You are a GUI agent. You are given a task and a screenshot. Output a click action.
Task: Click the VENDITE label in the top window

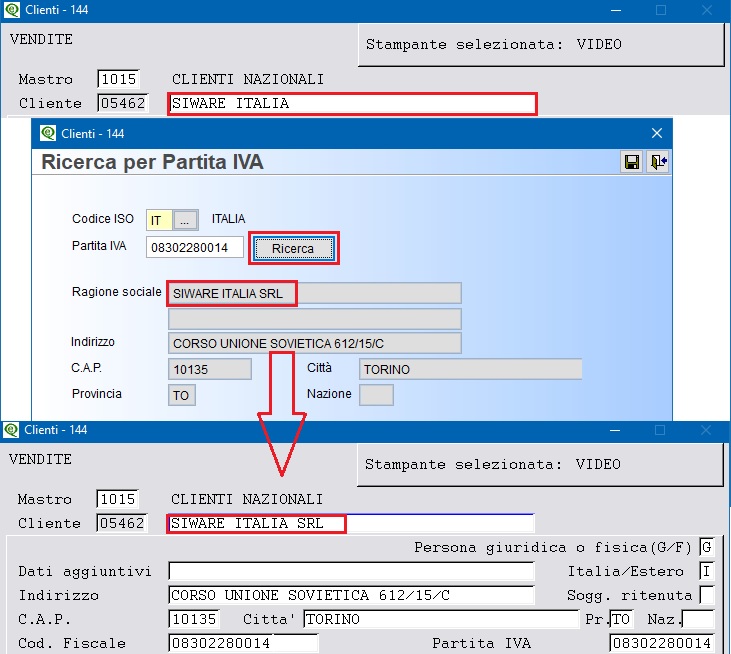tap(41, 39)
